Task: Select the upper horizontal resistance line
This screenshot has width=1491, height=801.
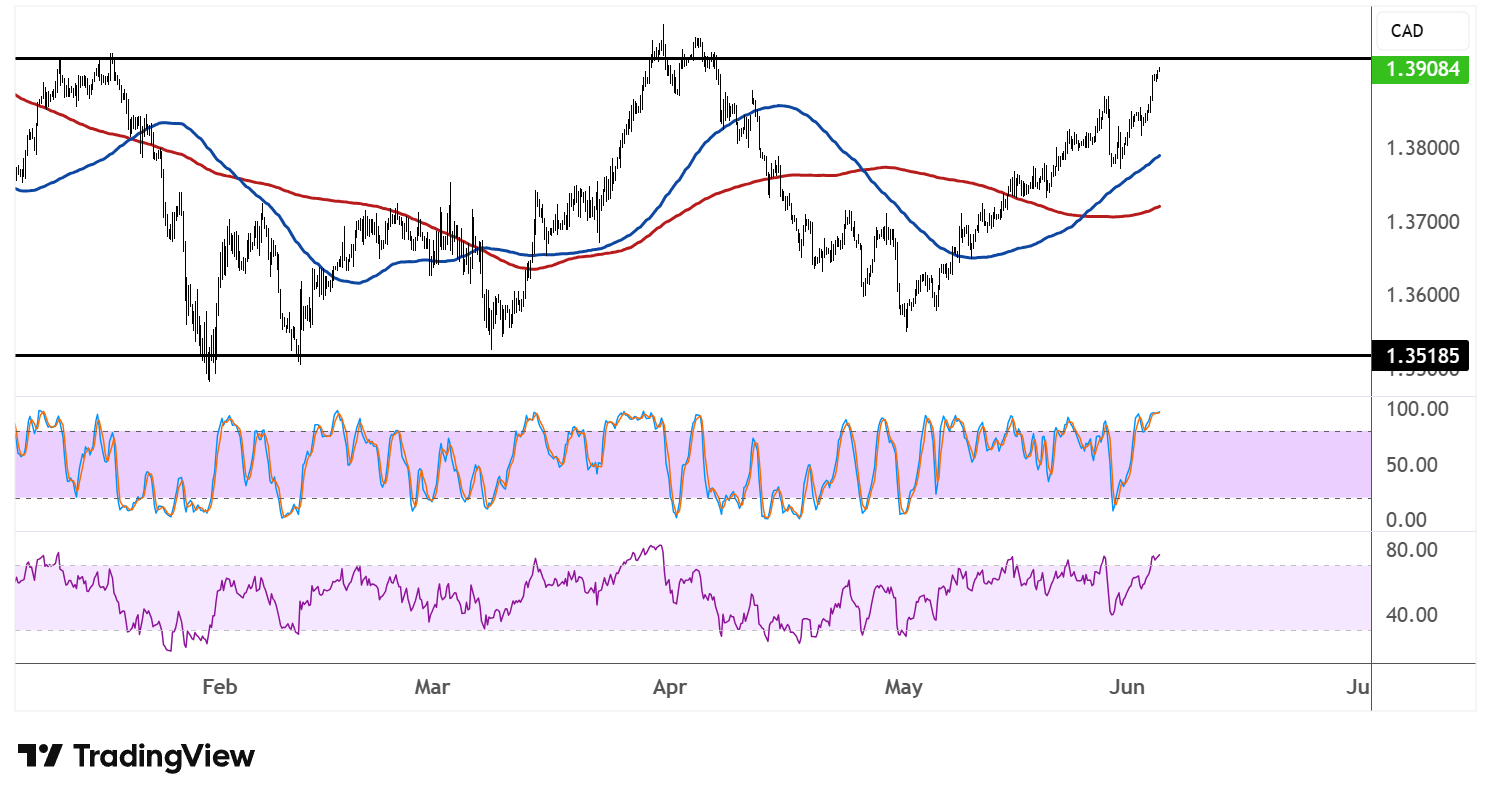Action: coord(692,58)
